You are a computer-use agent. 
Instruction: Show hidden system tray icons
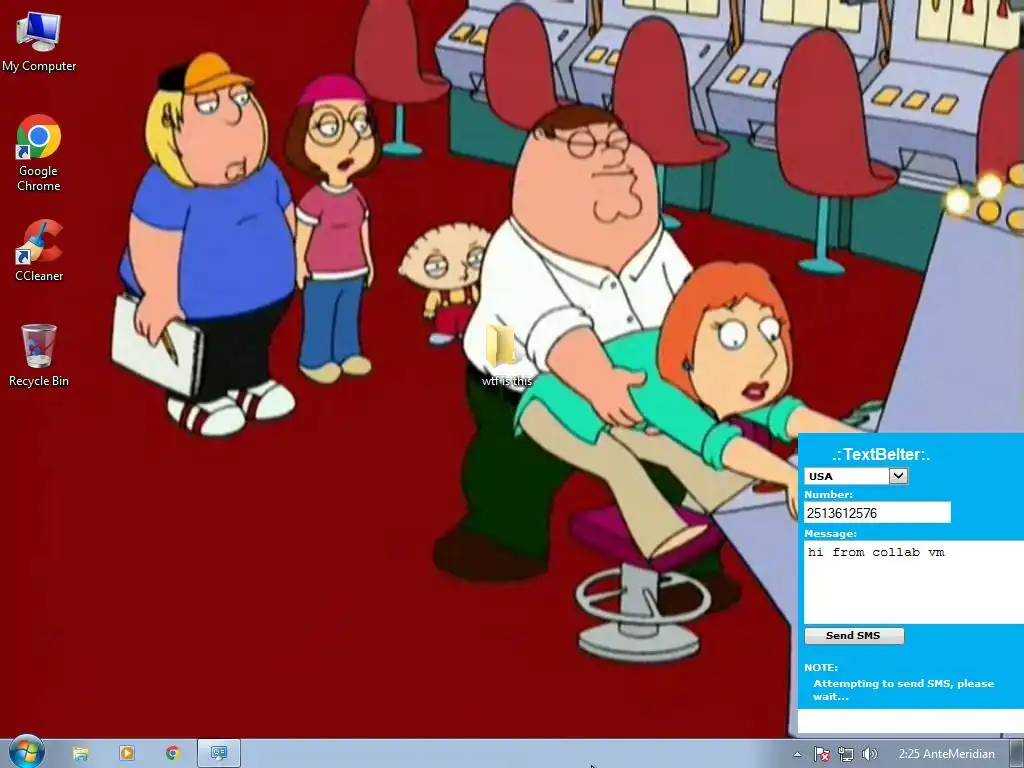[797, 754]
